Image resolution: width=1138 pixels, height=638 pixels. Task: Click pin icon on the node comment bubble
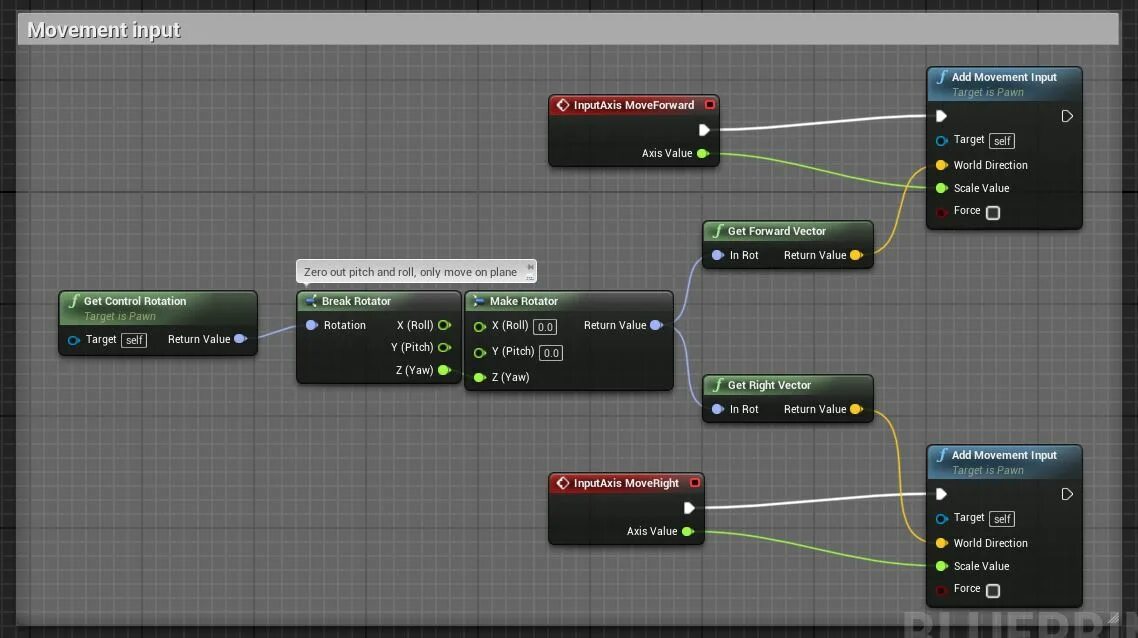530,267
